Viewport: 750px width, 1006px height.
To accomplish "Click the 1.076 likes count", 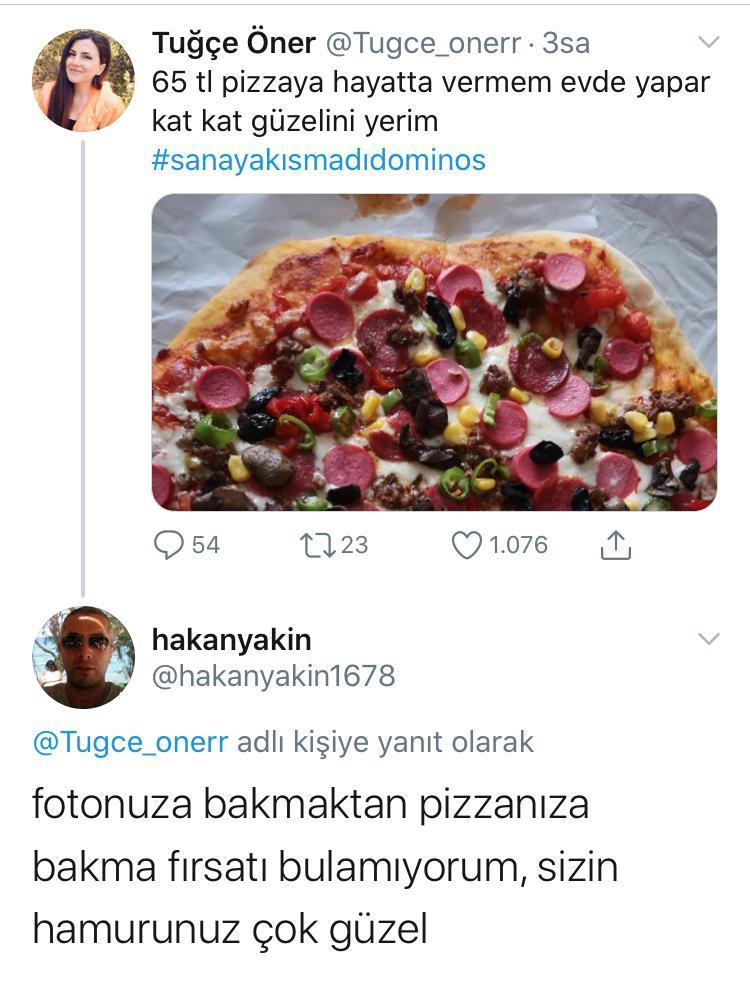I will 517,544.
